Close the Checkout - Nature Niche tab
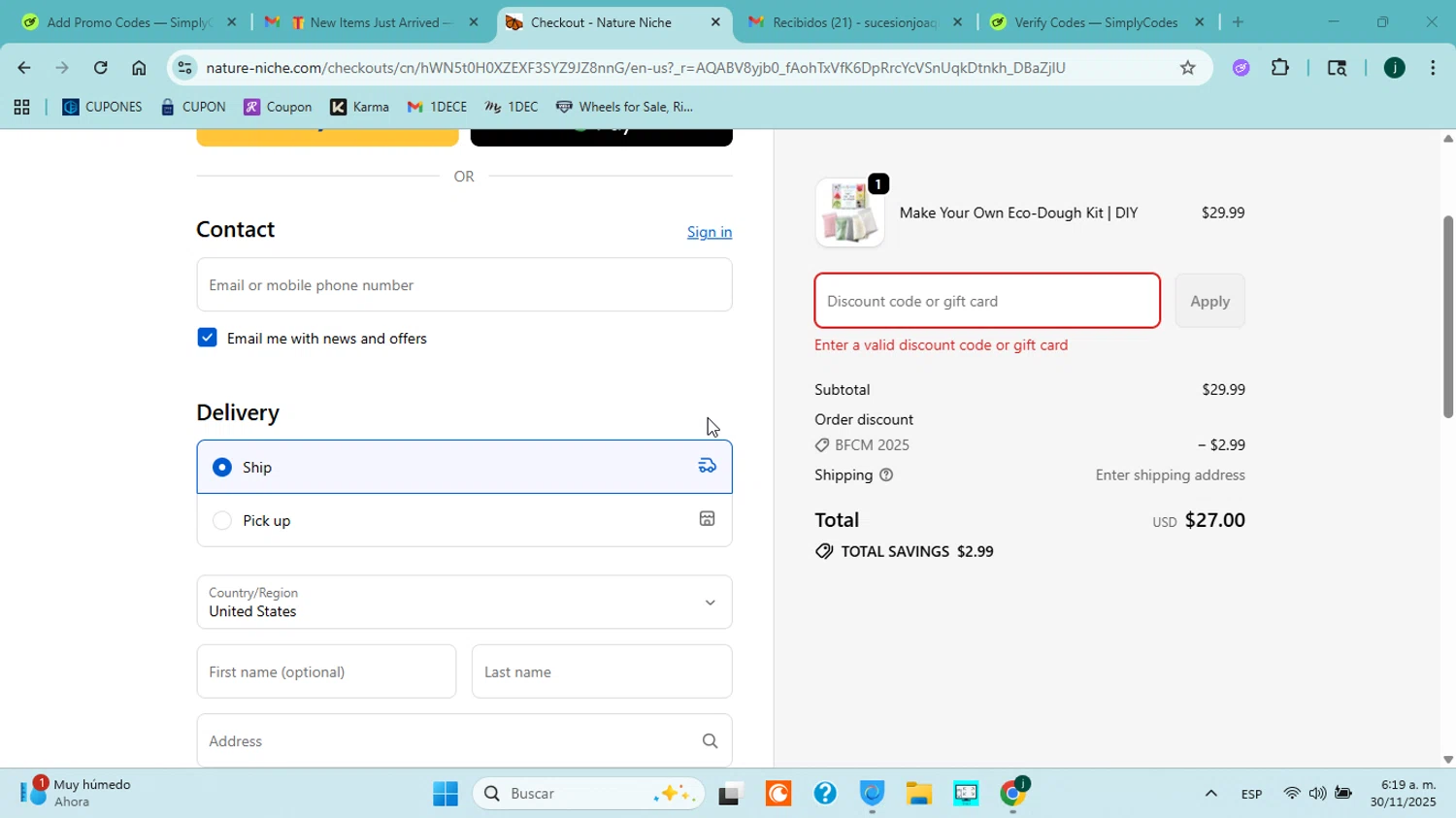 (715, 22)
